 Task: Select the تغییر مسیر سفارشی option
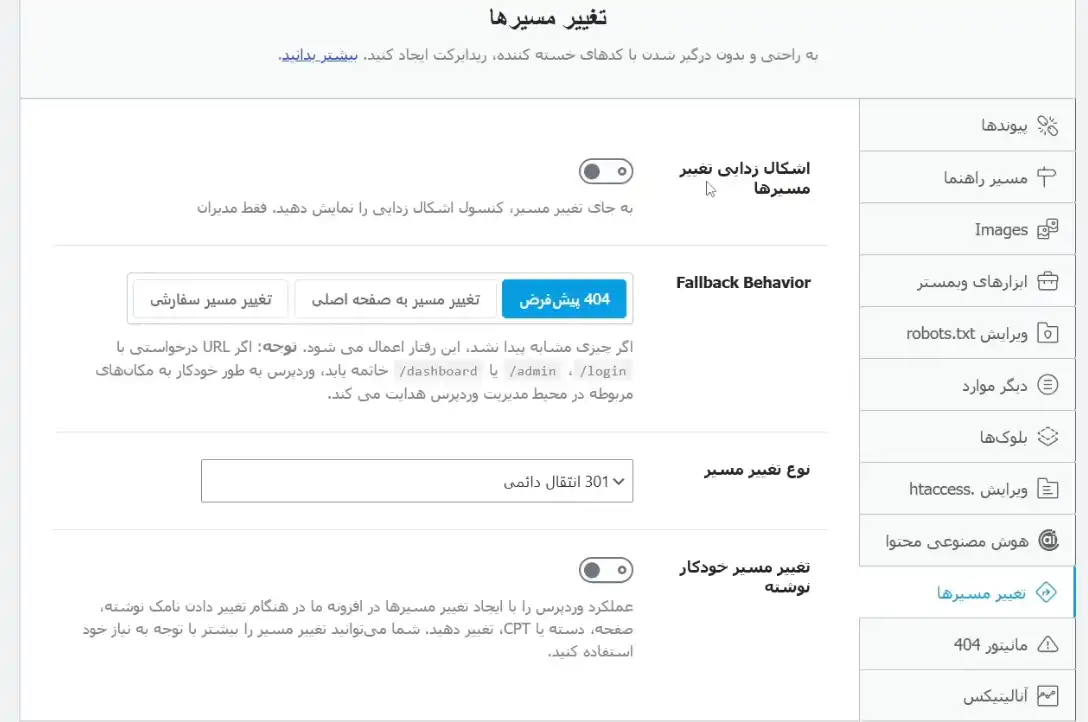click(x=211, y=299)
